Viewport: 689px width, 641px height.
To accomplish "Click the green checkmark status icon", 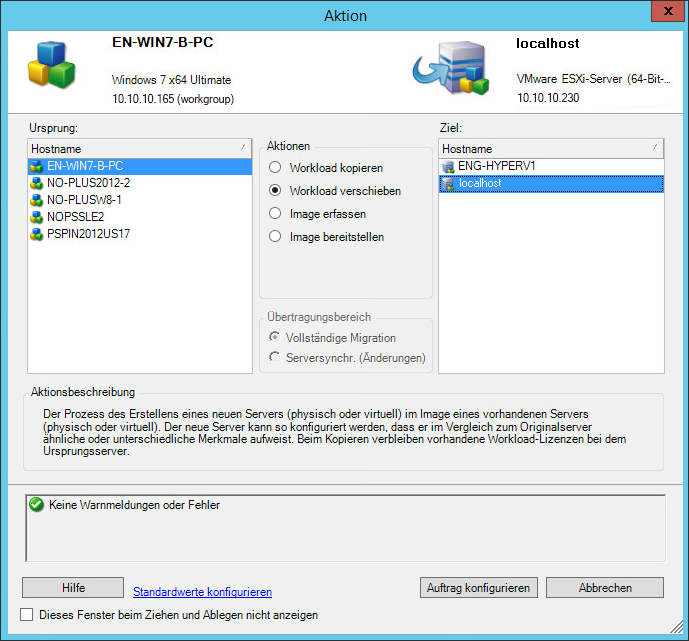I will [37, 505].
